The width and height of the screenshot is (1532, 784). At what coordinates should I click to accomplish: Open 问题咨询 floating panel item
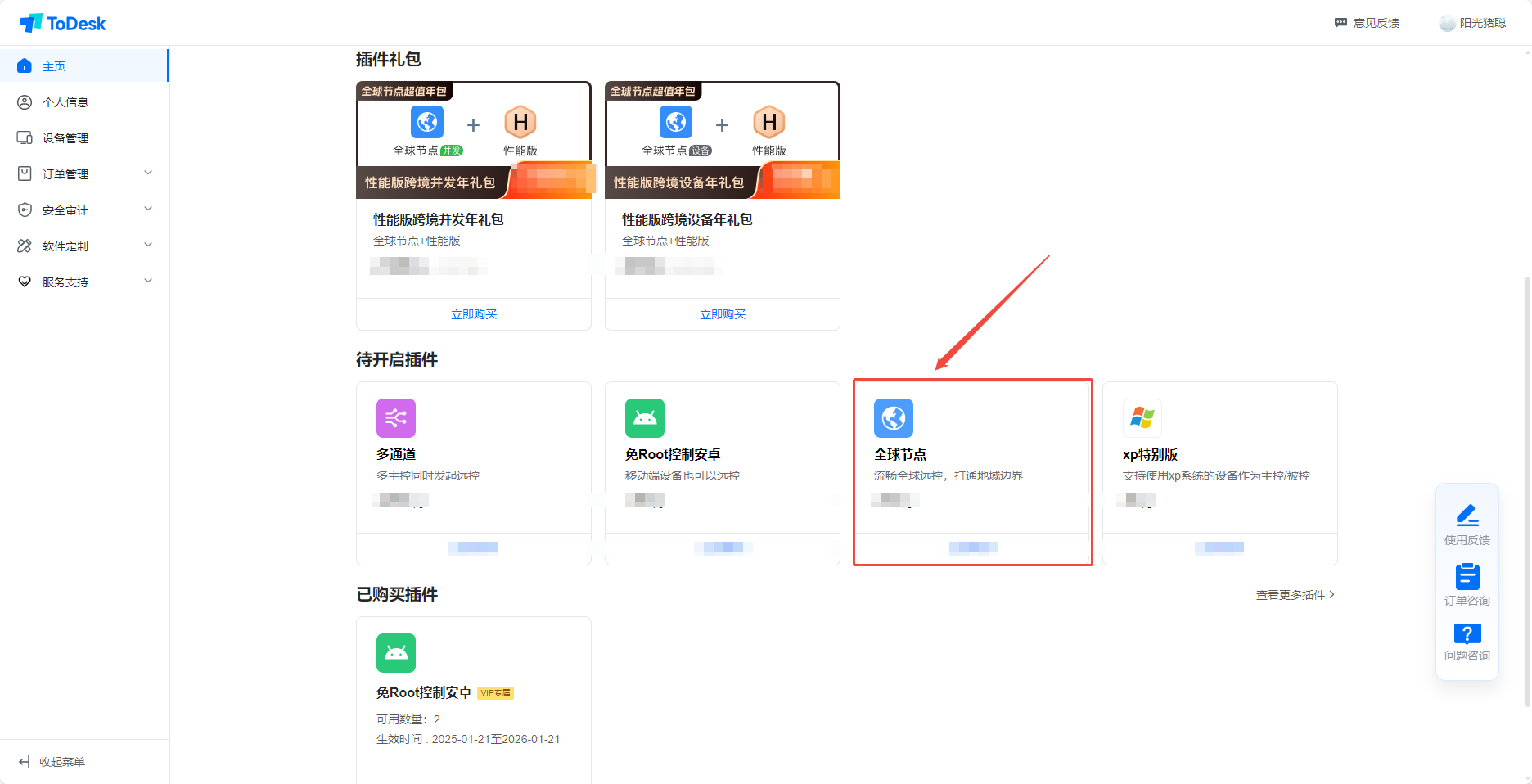[x=1467, y=642]
